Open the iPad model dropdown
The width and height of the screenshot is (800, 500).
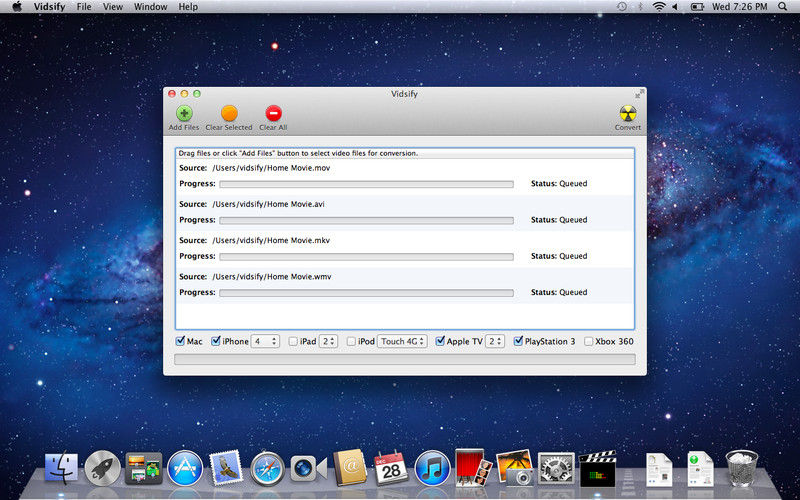point(328,341)
